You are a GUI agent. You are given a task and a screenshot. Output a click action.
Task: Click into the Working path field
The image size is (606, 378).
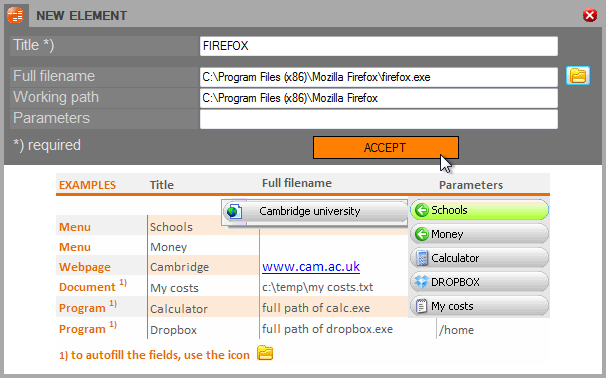379,98
